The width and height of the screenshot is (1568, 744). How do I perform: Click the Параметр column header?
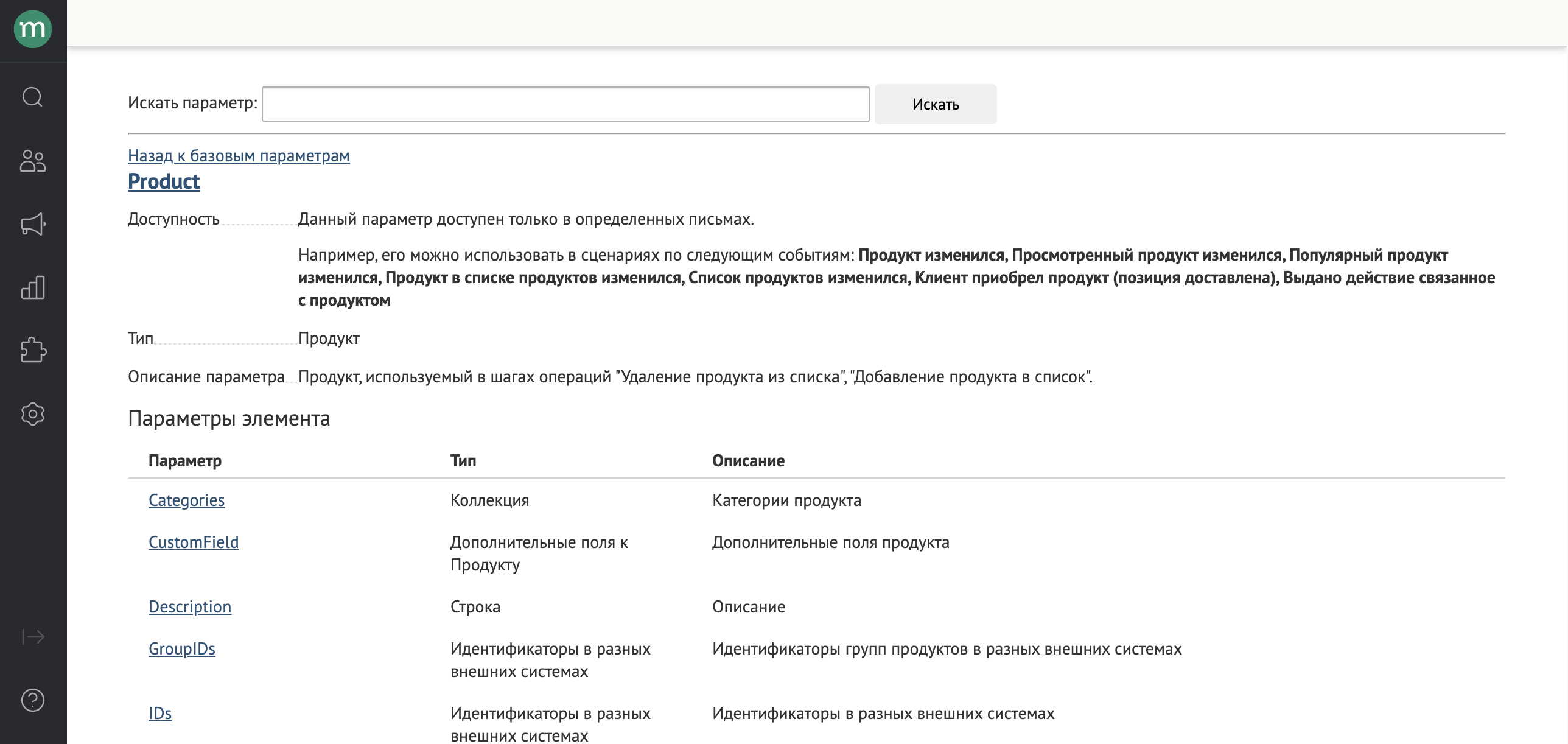185,461
